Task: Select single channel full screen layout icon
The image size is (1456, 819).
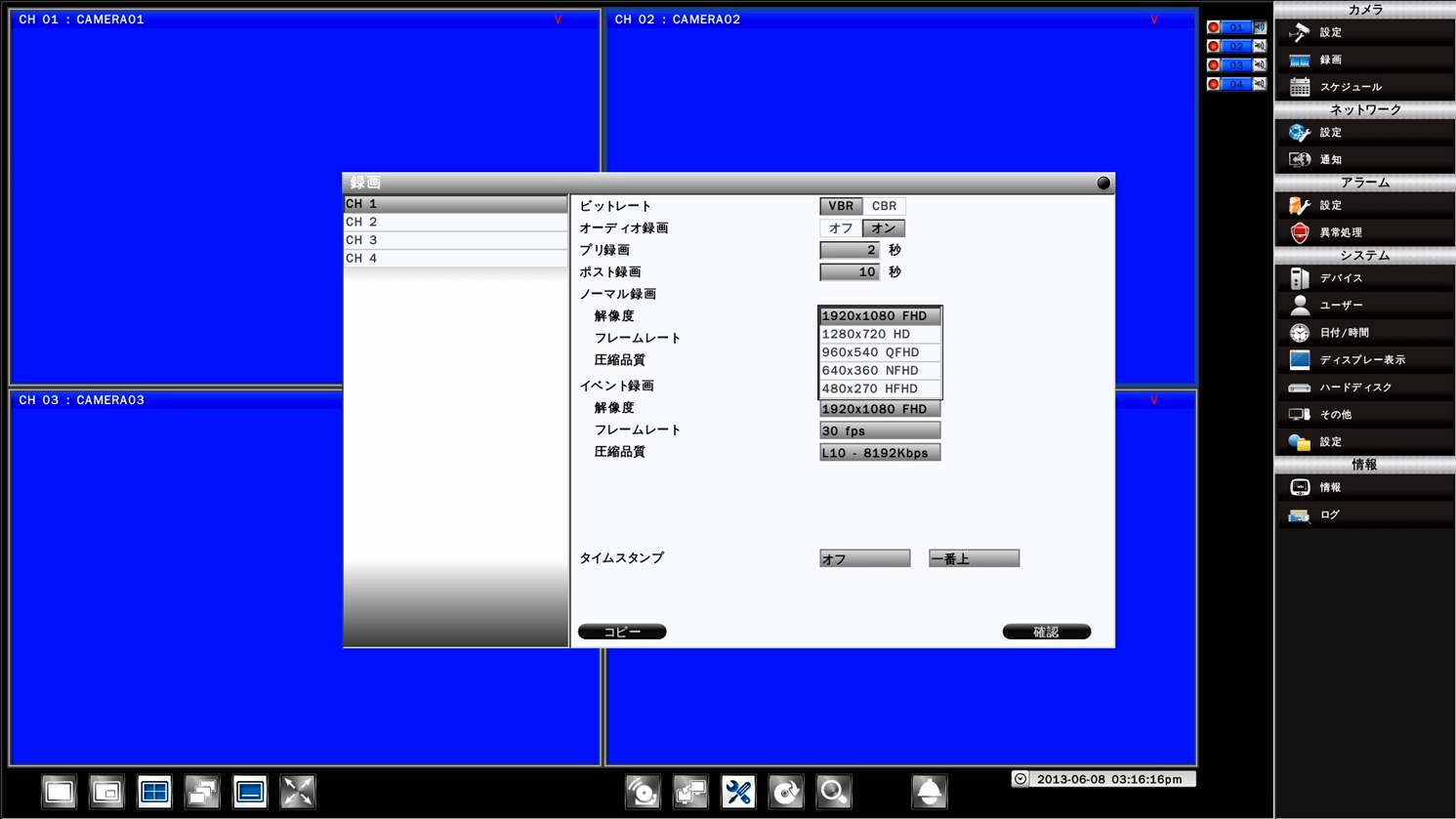Action: click(59, 792)
